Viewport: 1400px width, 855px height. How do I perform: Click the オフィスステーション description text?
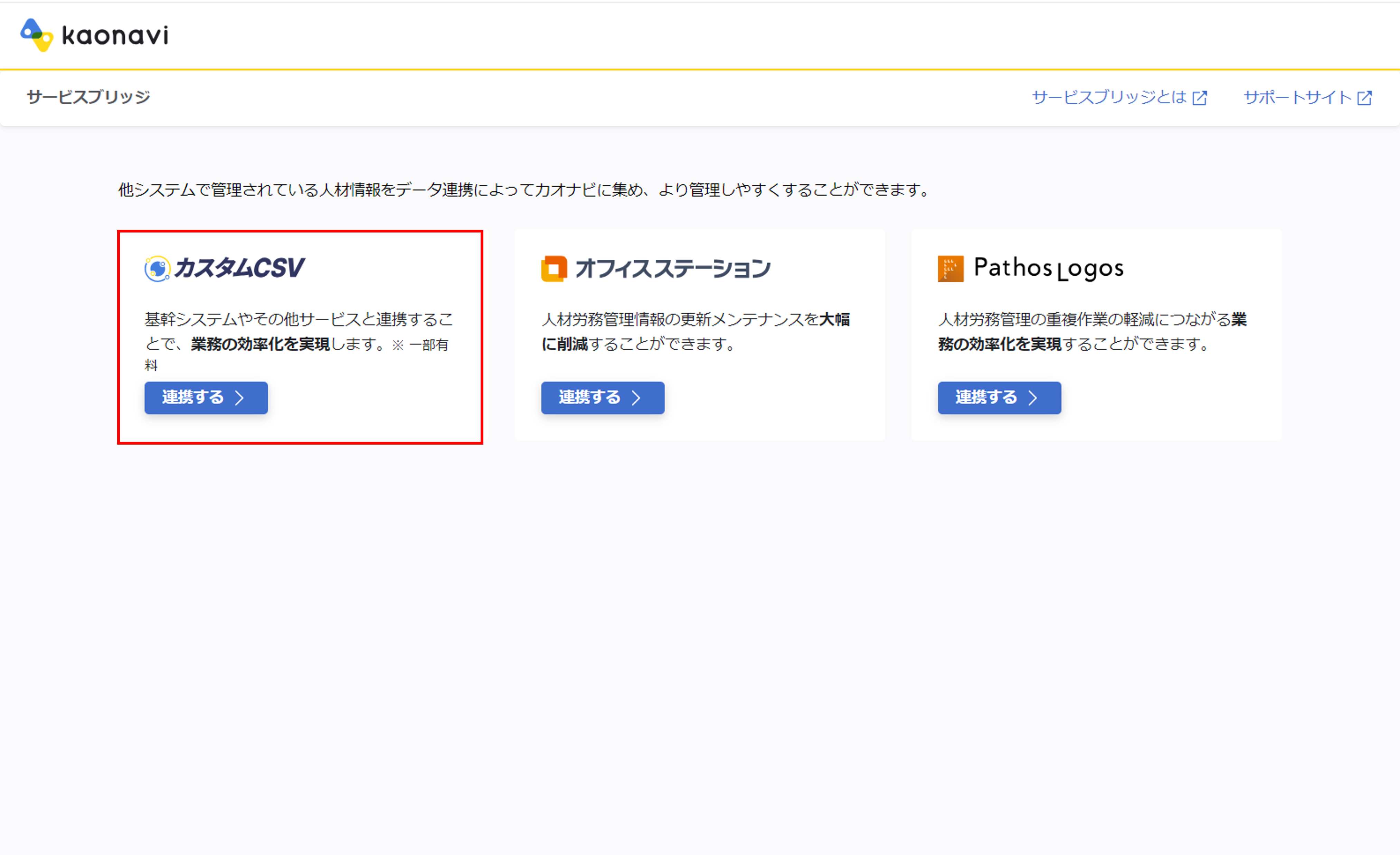tap(696, 332)
